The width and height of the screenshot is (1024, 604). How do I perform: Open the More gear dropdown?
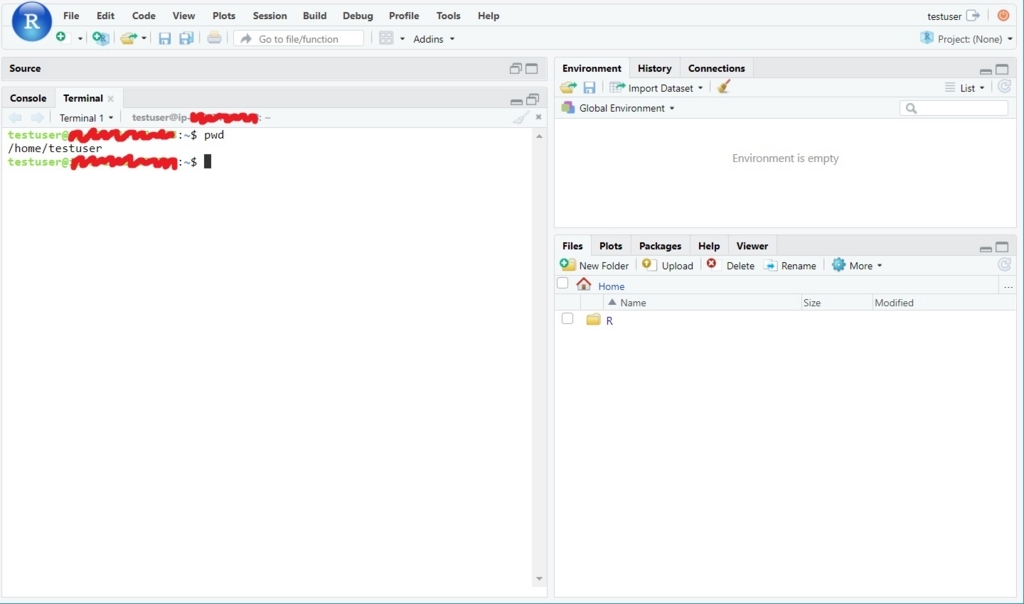(x=857, y=265)
